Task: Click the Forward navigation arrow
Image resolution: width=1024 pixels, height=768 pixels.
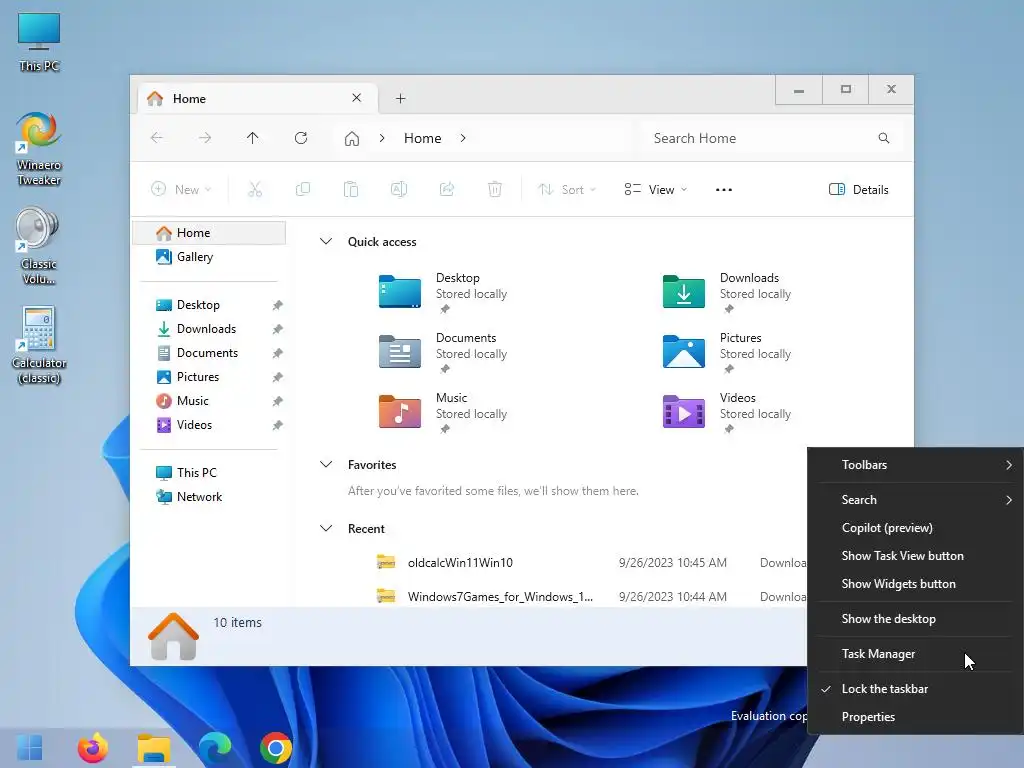Action: [x=205, y=138]
